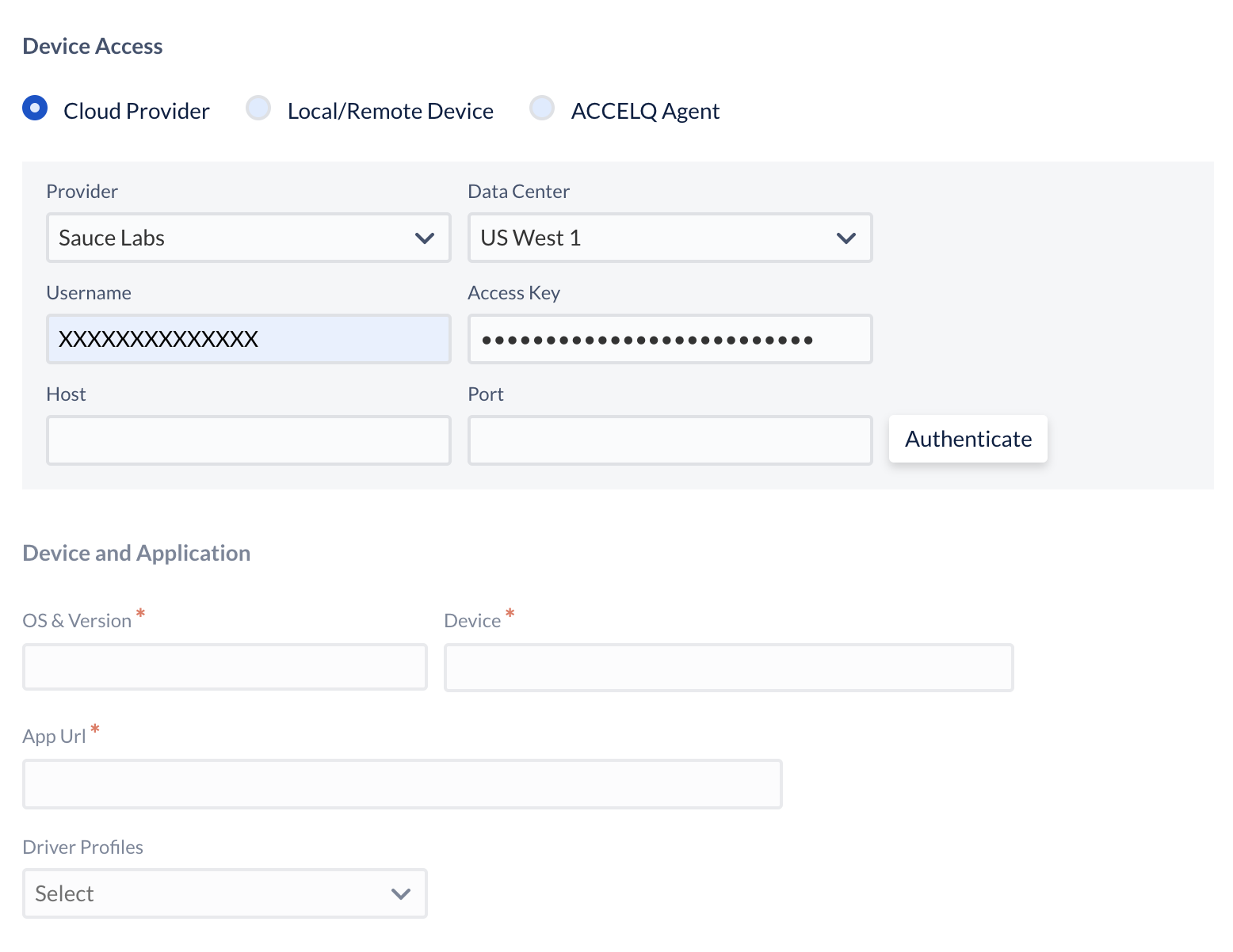
Task: Click the Username label text
Action: tap(89, 293)
